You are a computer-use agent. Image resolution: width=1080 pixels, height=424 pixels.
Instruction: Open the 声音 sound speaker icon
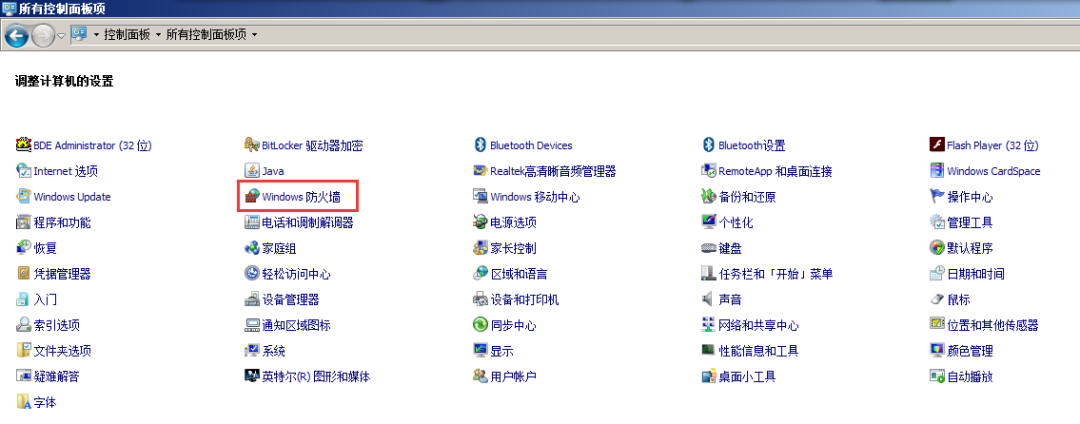709,300
